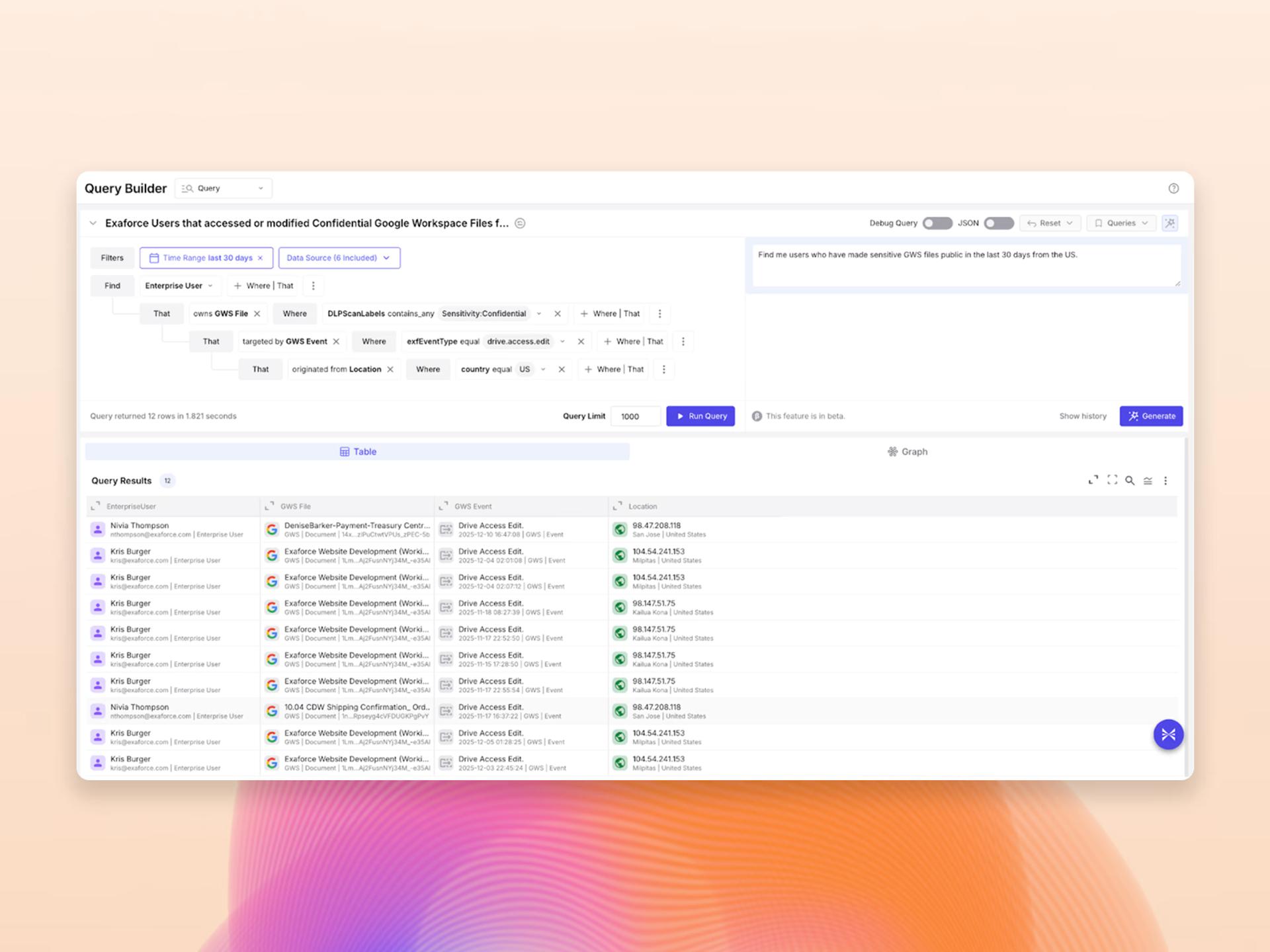This screenshot has height=952, width=1270.
Task: Open the floating assistant button
Action: (x=1168, y=734)
